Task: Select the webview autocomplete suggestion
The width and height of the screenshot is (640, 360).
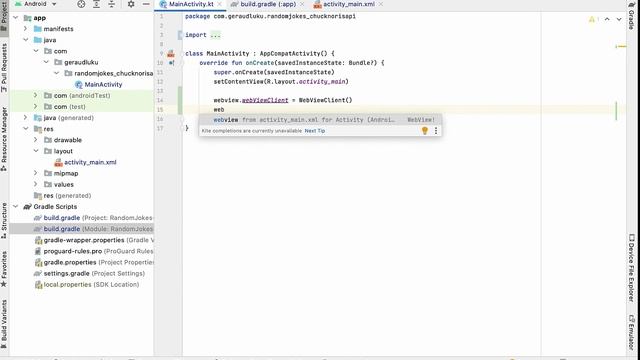Action: (320, 120)
